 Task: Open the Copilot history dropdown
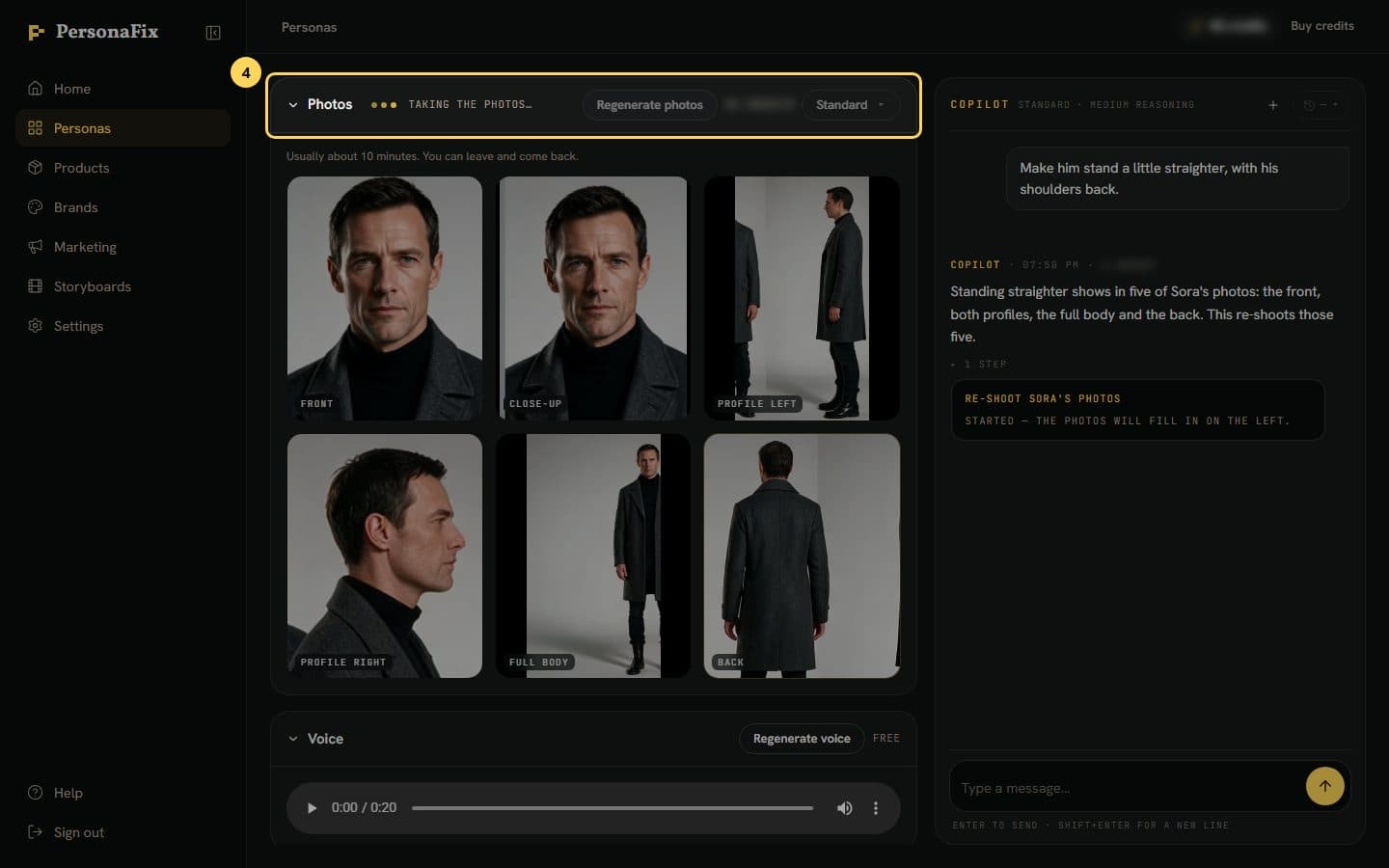point(1321,105)
